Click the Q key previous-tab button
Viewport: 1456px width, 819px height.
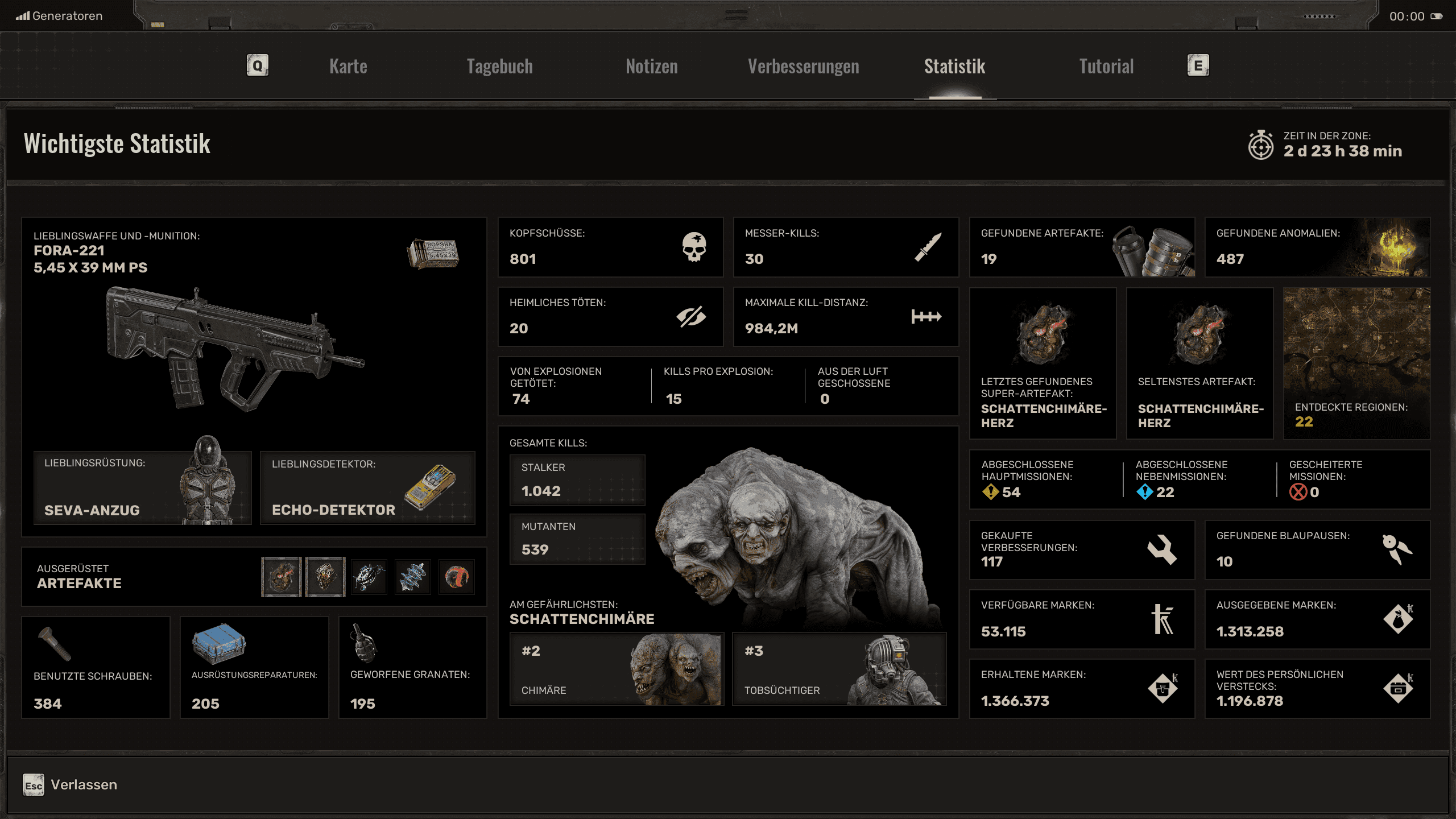pyautogui.click(x=258, y=65)
